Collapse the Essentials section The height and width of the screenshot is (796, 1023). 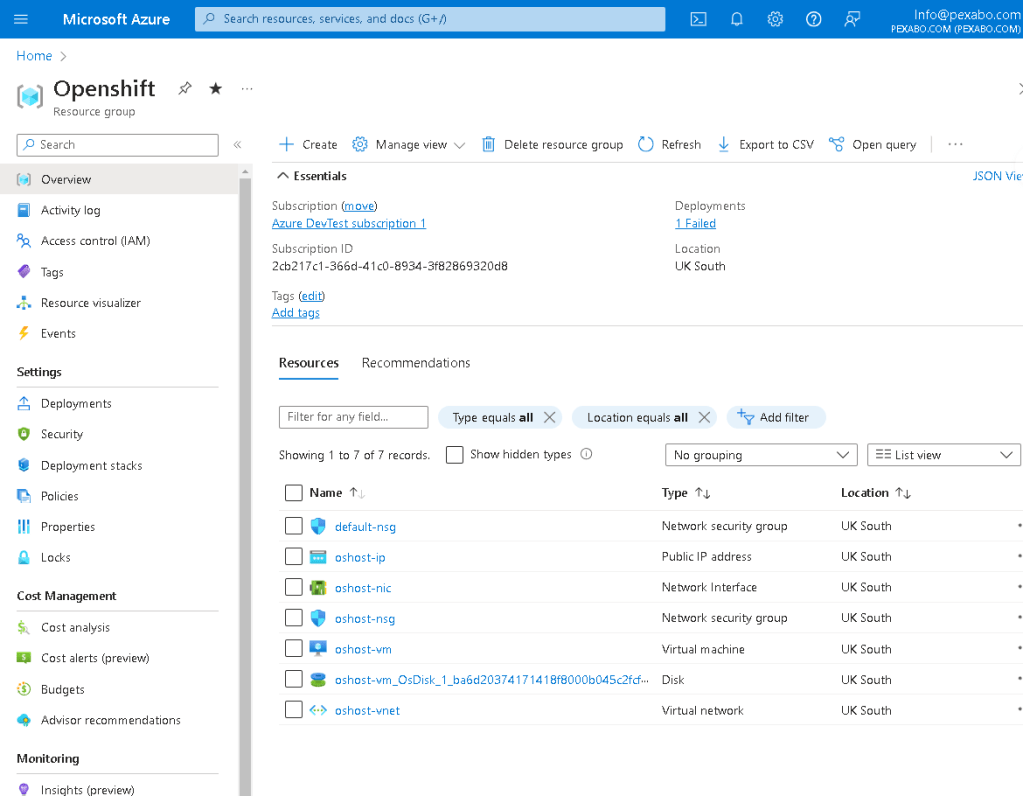[312, 176]
